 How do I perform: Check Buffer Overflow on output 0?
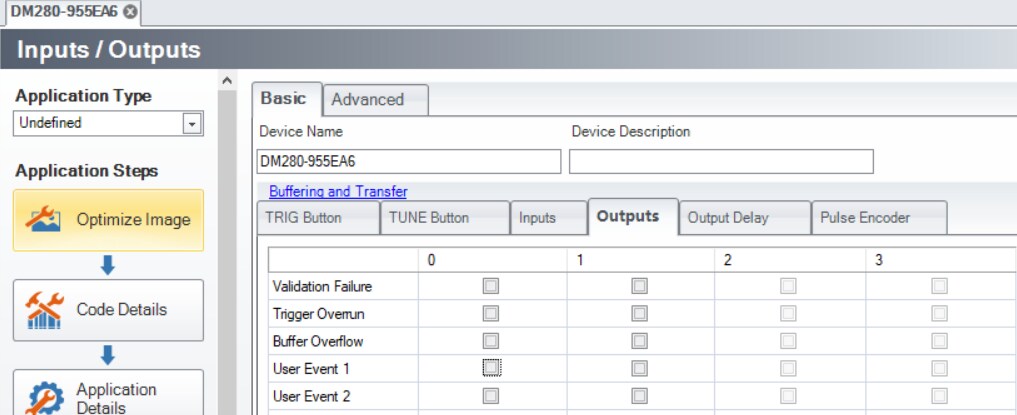click(491, 341)
